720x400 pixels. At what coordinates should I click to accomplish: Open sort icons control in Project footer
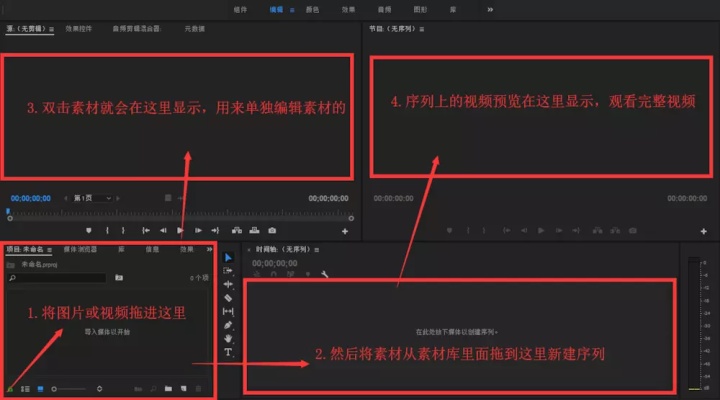point(99,389)
